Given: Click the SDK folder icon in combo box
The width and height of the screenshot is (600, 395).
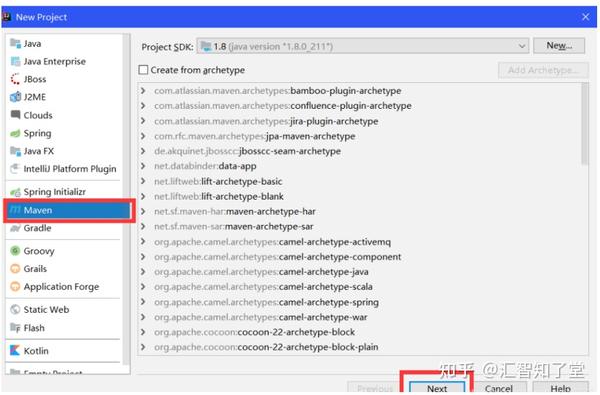Looking at the screenshot, I should pyautogui.click(x=206, y=46).
